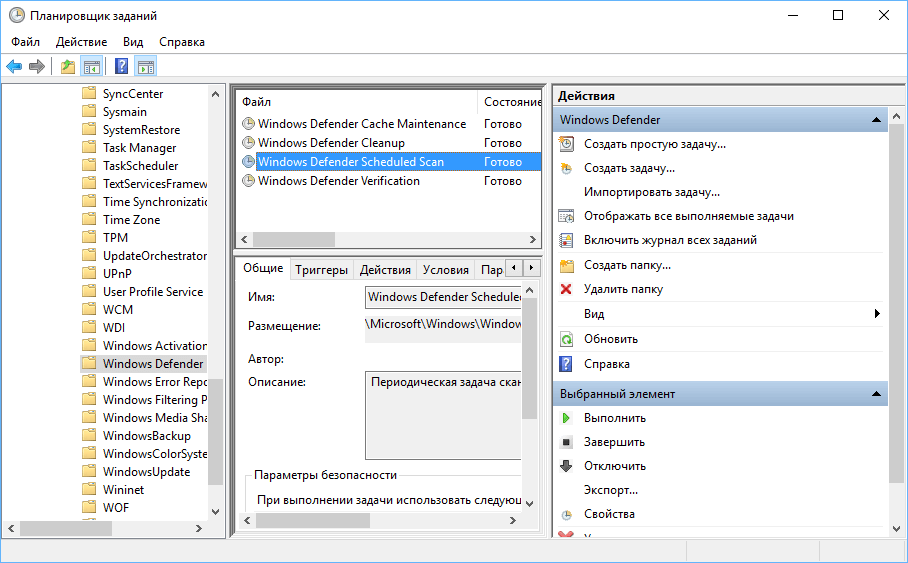908x563 pixels.
Task: Click the up-one-level folder toolbar icon
Action: [67, 67]
